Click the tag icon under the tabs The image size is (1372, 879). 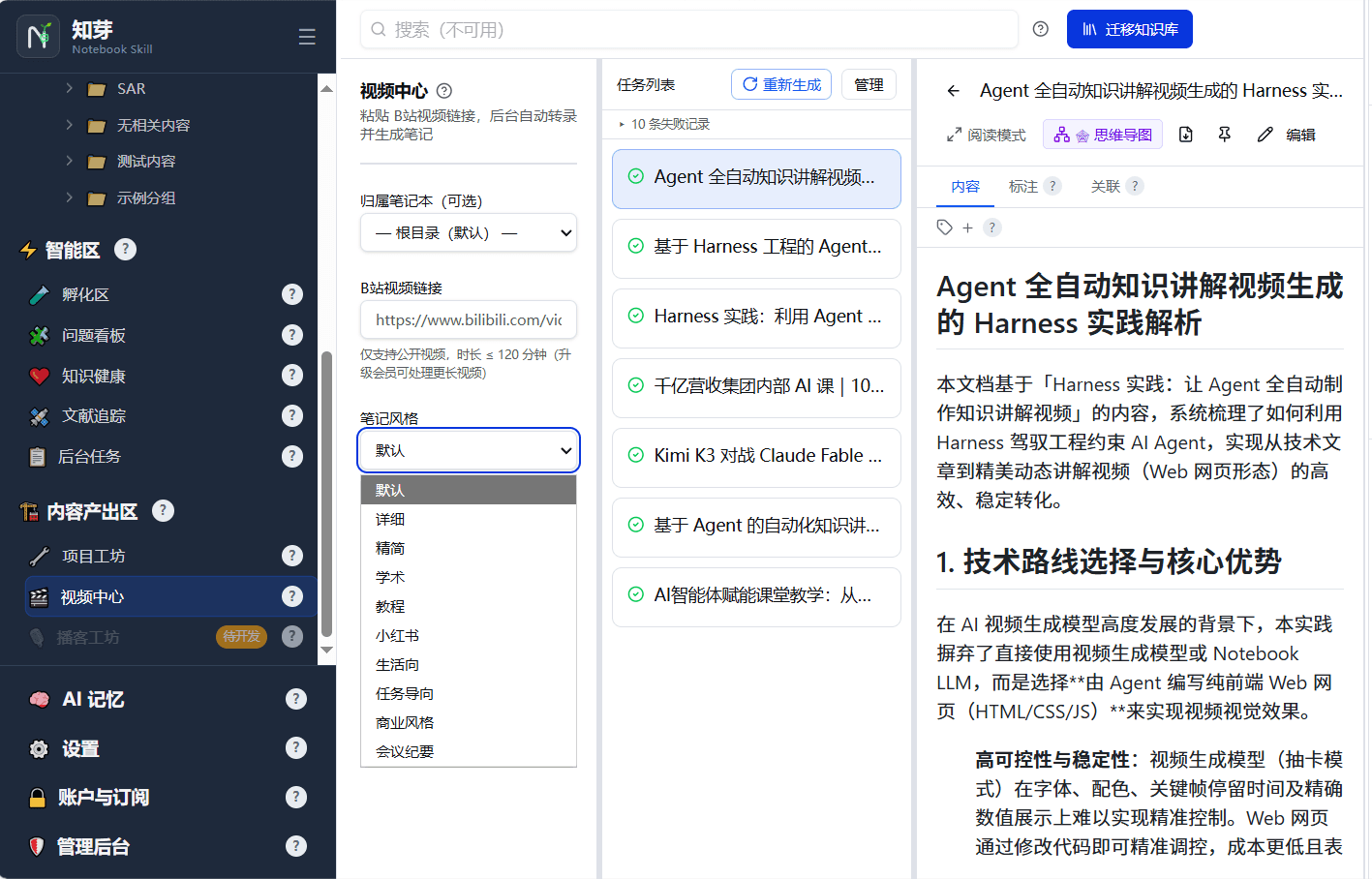[945, 227]
